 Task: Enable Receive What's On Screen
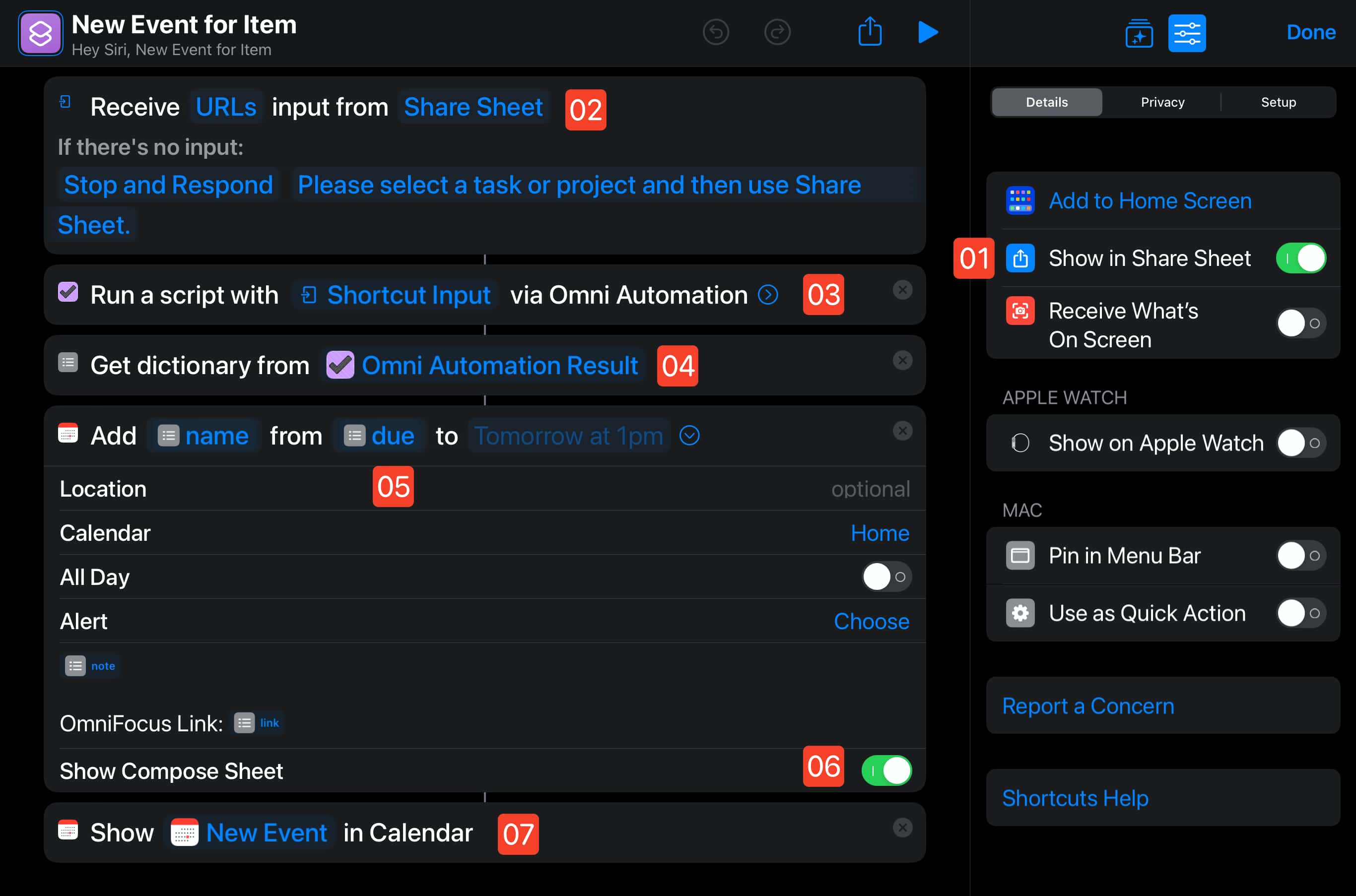pos(1301,323)
